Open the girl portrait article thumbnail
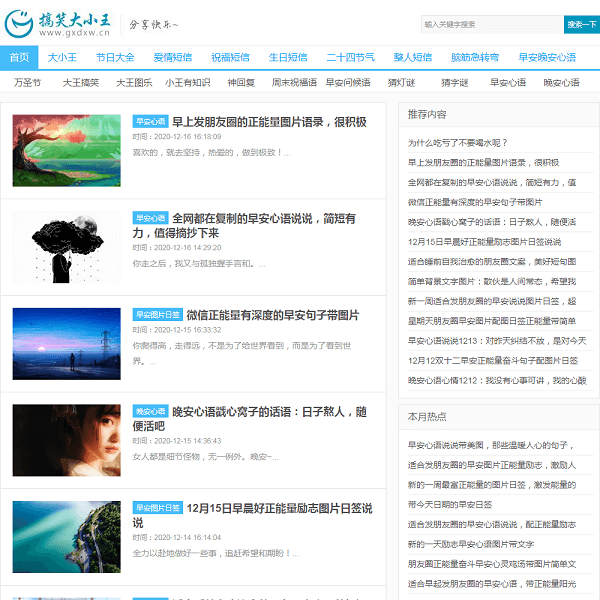The image size is (600, 600). 67,440
